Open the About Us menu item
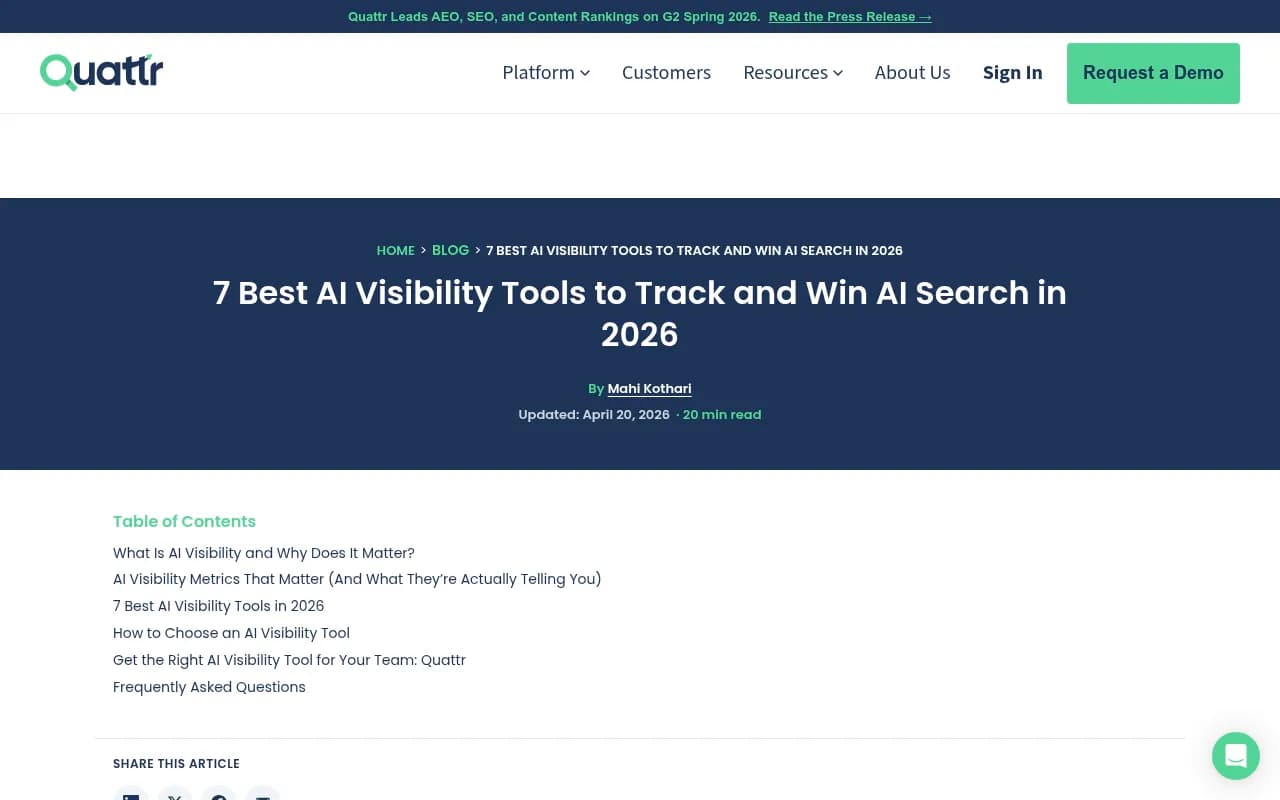Screen dimensions: 1280x800 click(912, 72)
